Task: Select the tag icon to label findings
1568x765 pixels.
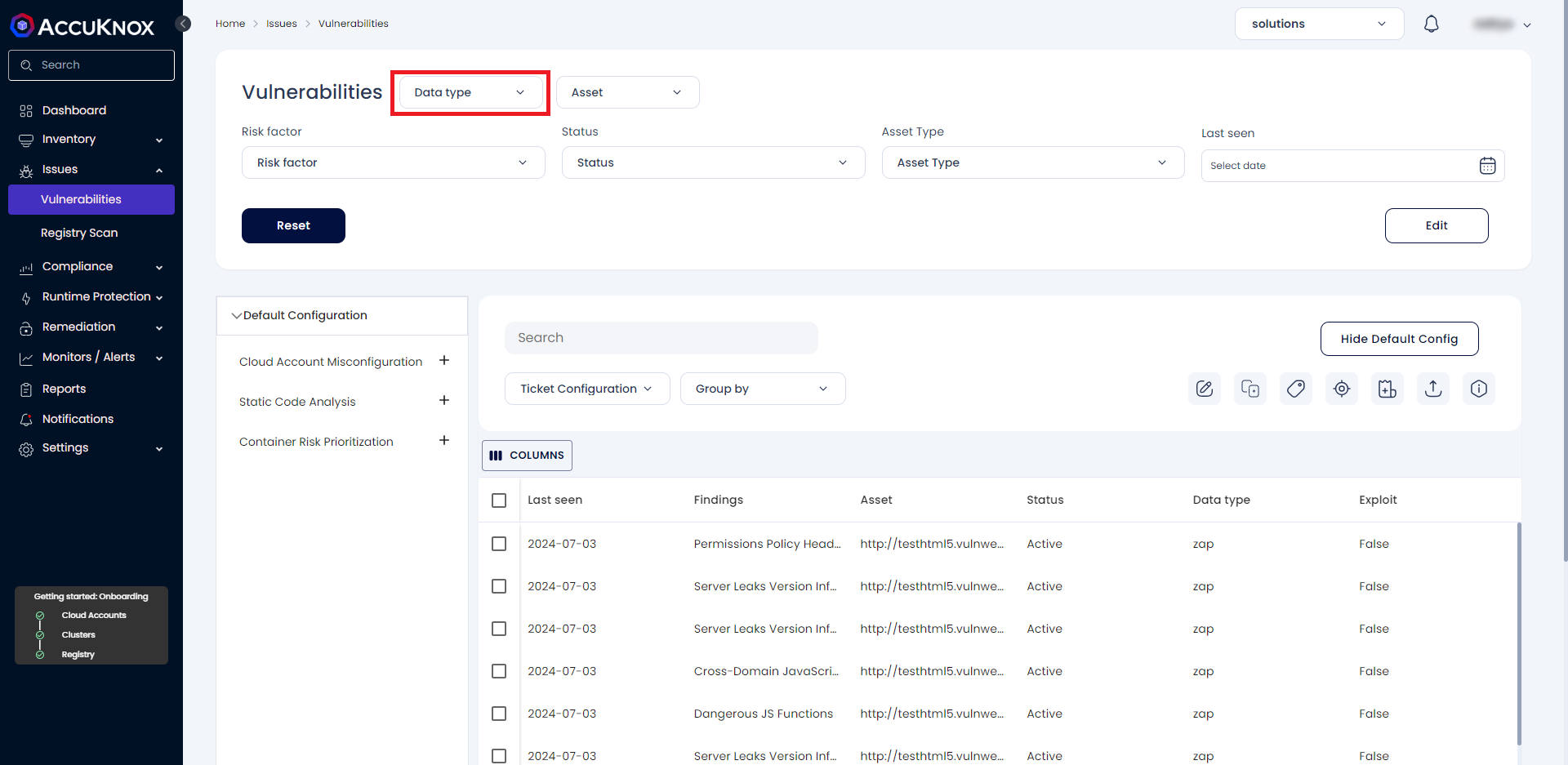Action: (1296, 389)
